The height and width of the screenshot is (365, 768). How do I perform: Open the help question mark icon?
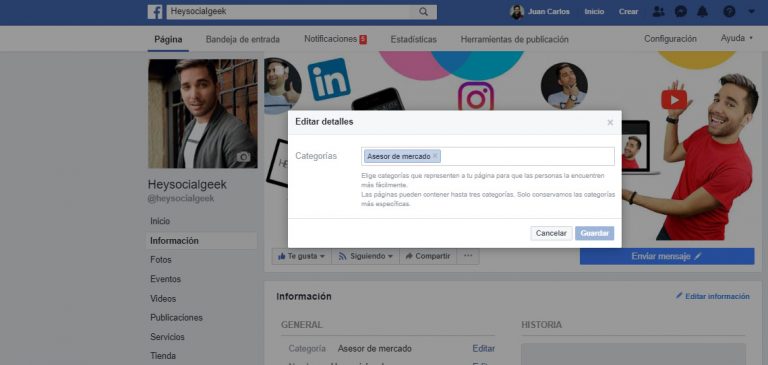click(x=729, y=12)
